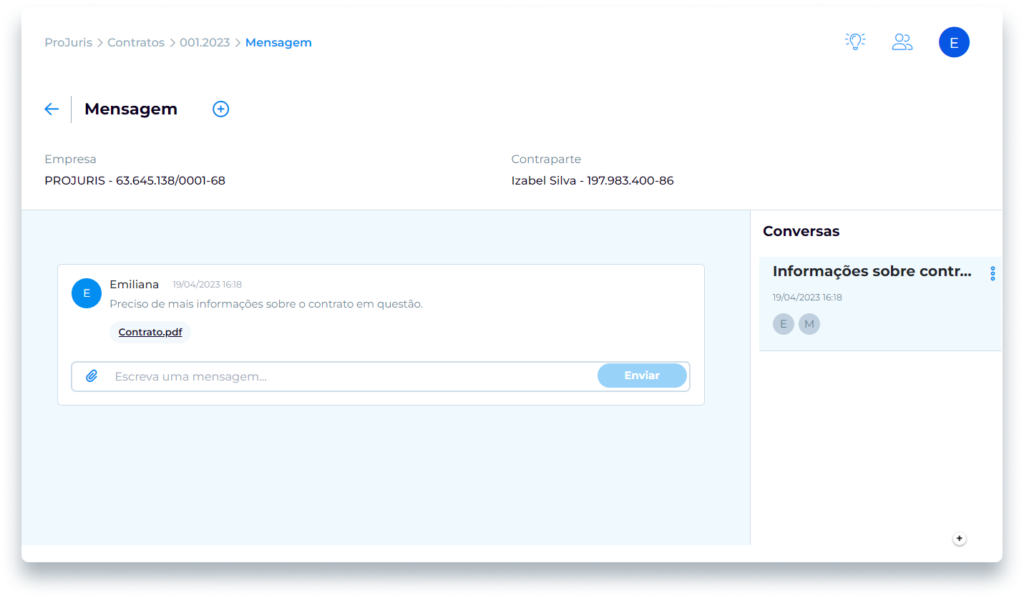Click the small plus button at bottom right
This screenshot has height=598, width=1024.
(959, 539)
